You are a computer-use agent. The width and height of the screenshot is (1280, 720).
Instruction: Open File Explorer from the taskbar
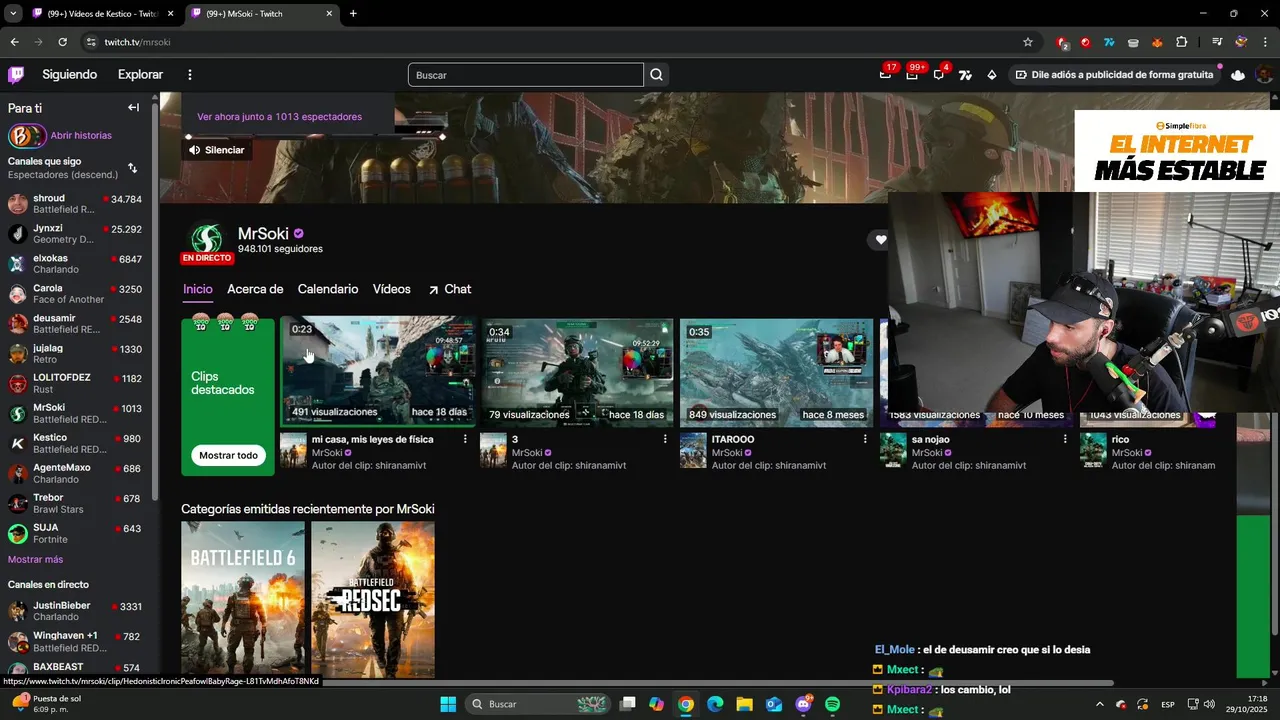[x=744, y=704]
